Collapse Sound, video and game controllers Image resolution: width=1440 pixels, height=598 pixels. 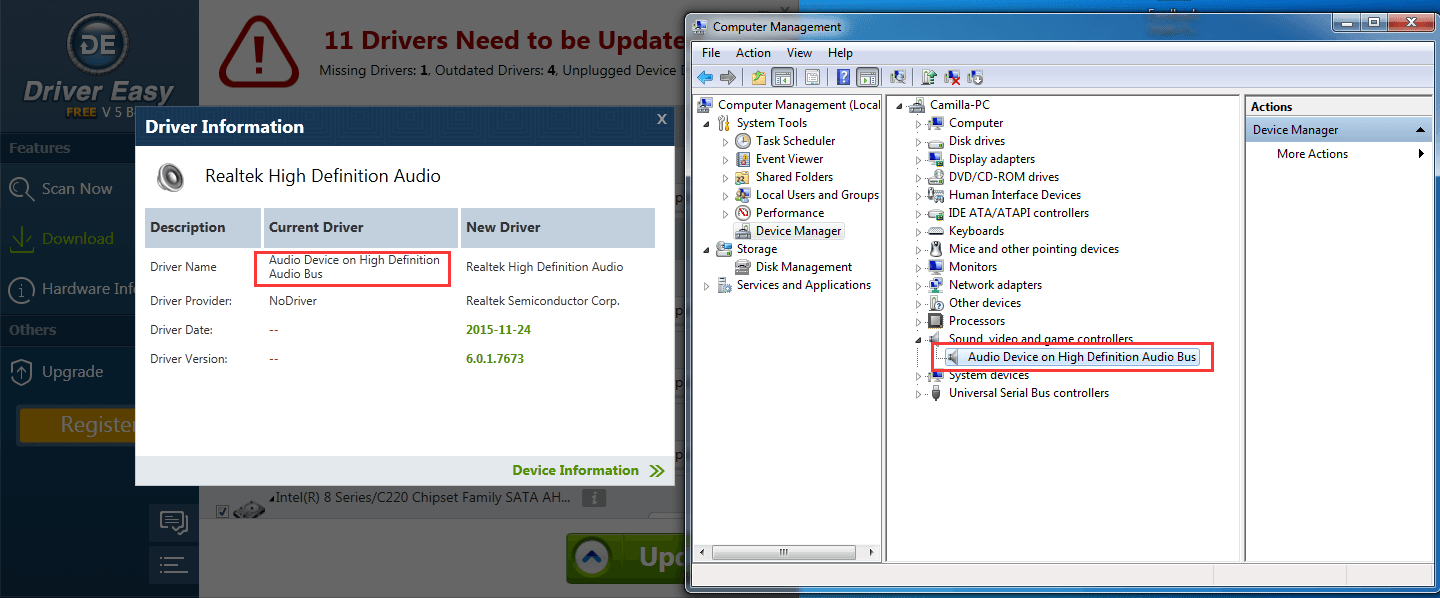click(919, 339)
